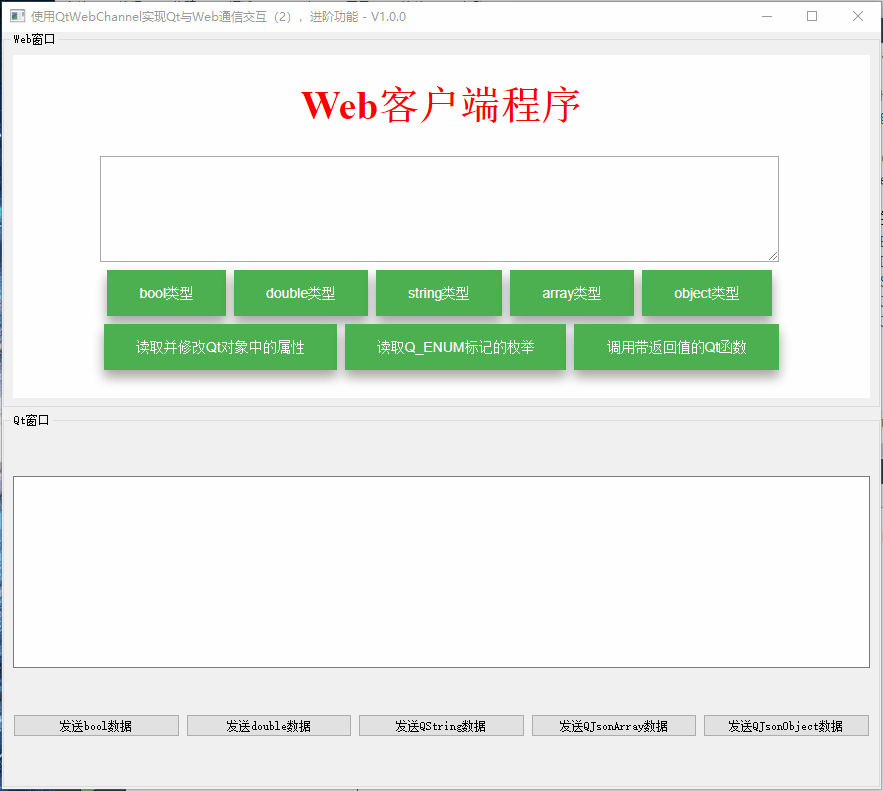Click the 发送double数据 button
This screenshot has width=883, height=791.
(x=268, y=725)
